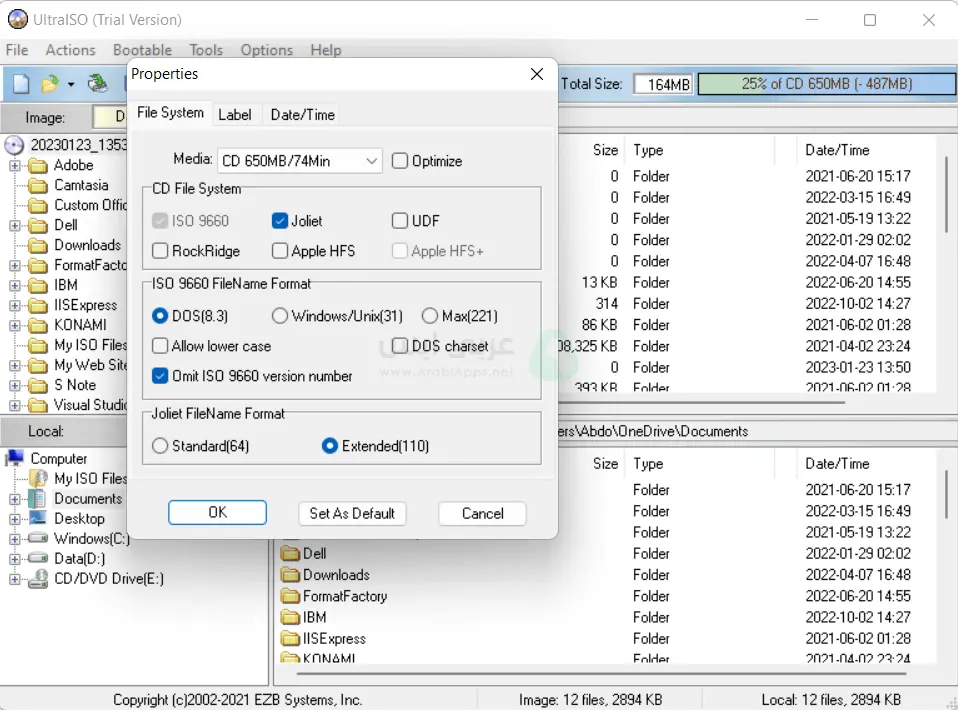
Task: Click the Windows(C:) drive icon
Action: click(x=38, y=539)
